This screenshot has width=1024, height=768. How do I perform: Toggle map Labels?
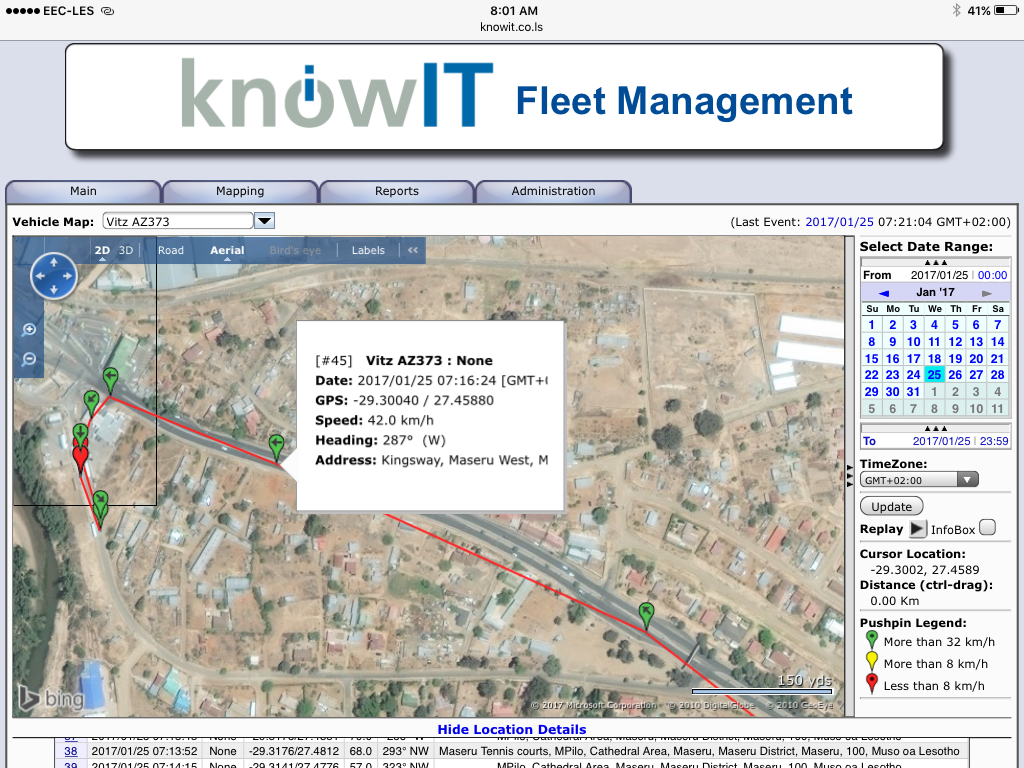(x=368, y=250)
